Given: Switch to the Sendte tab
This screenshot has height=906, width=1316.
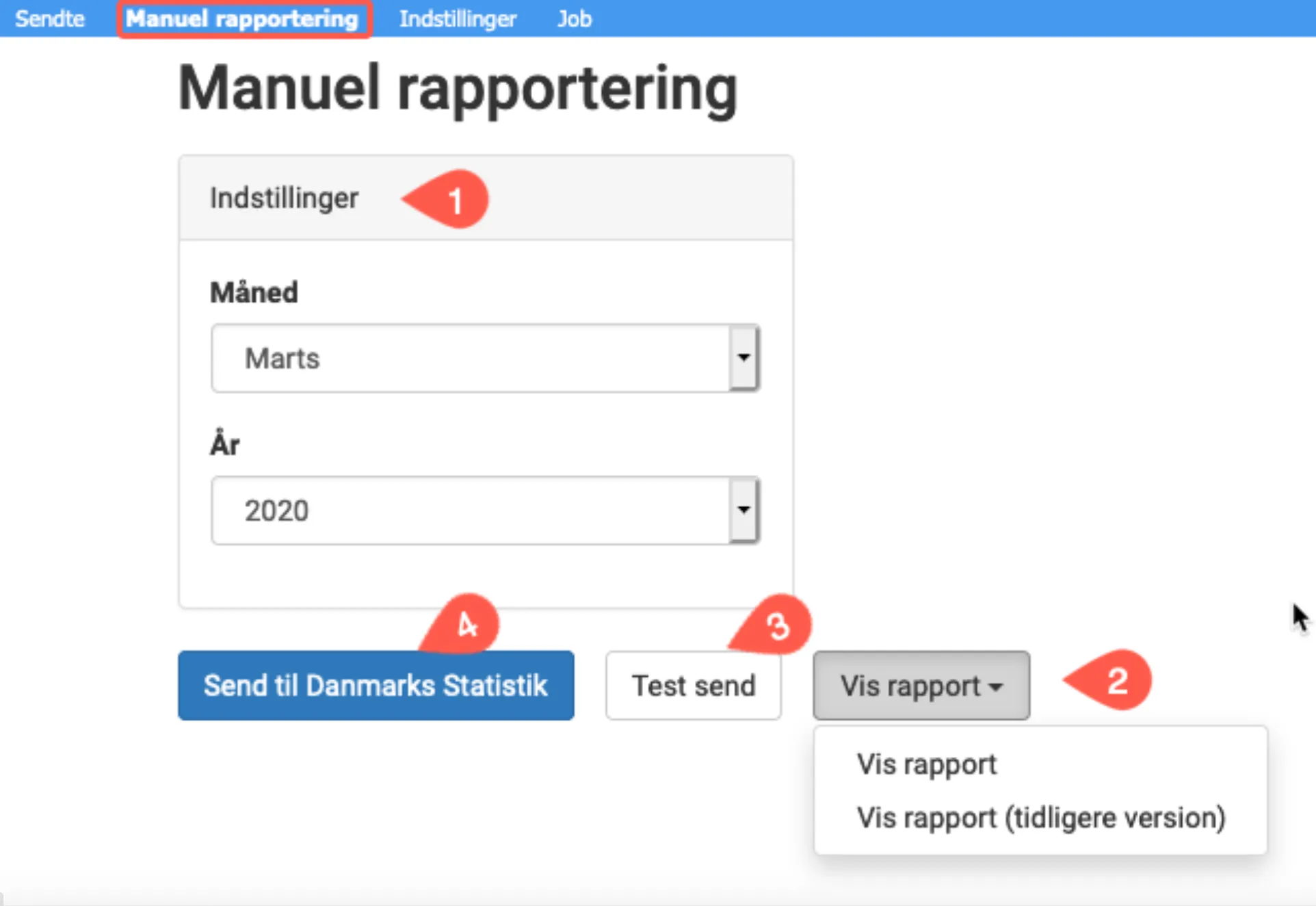Looking at the screenshot, I should (x=49, y=18).
